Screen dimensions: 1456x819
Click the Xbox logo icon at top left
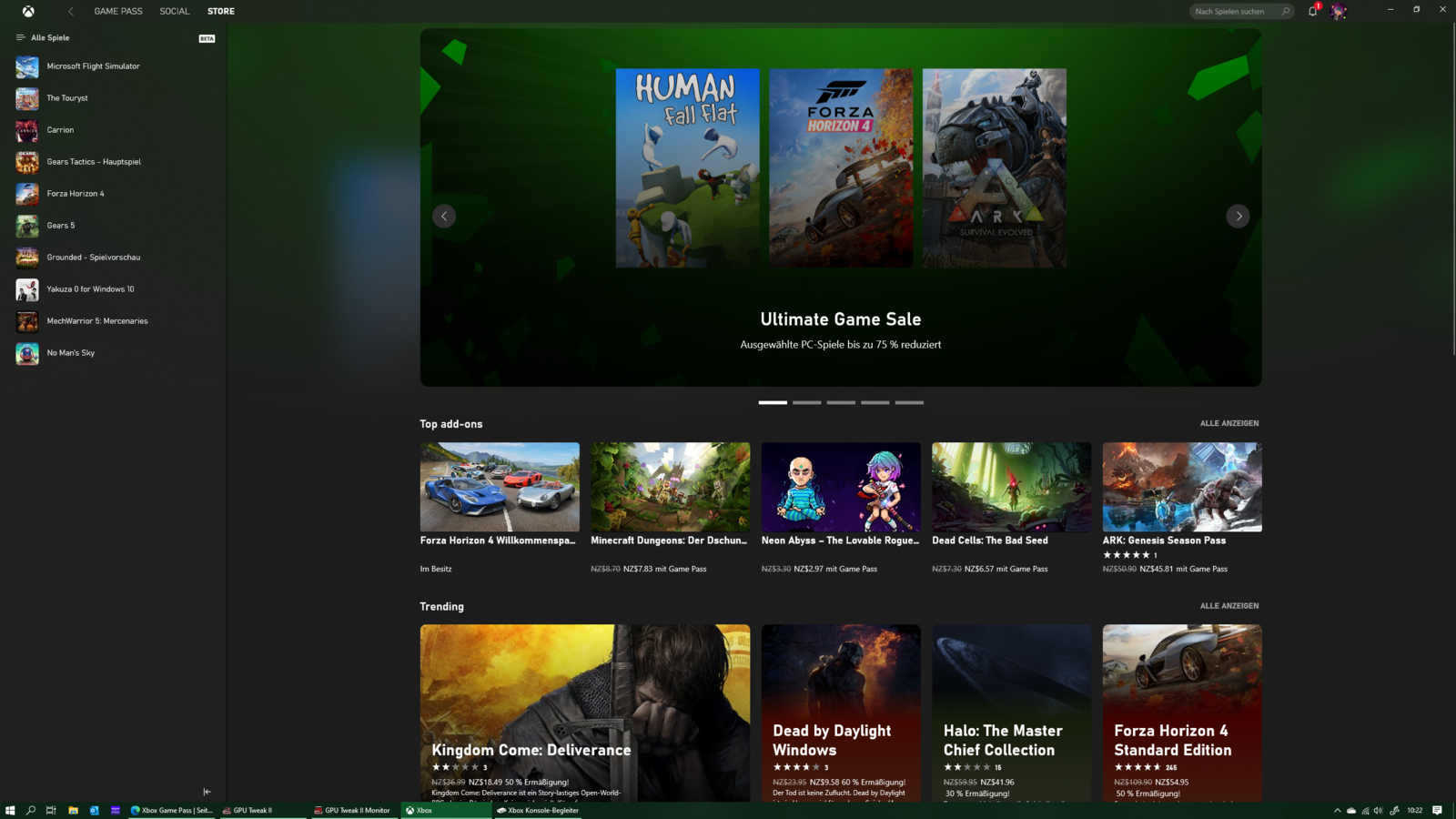(28, 11)
